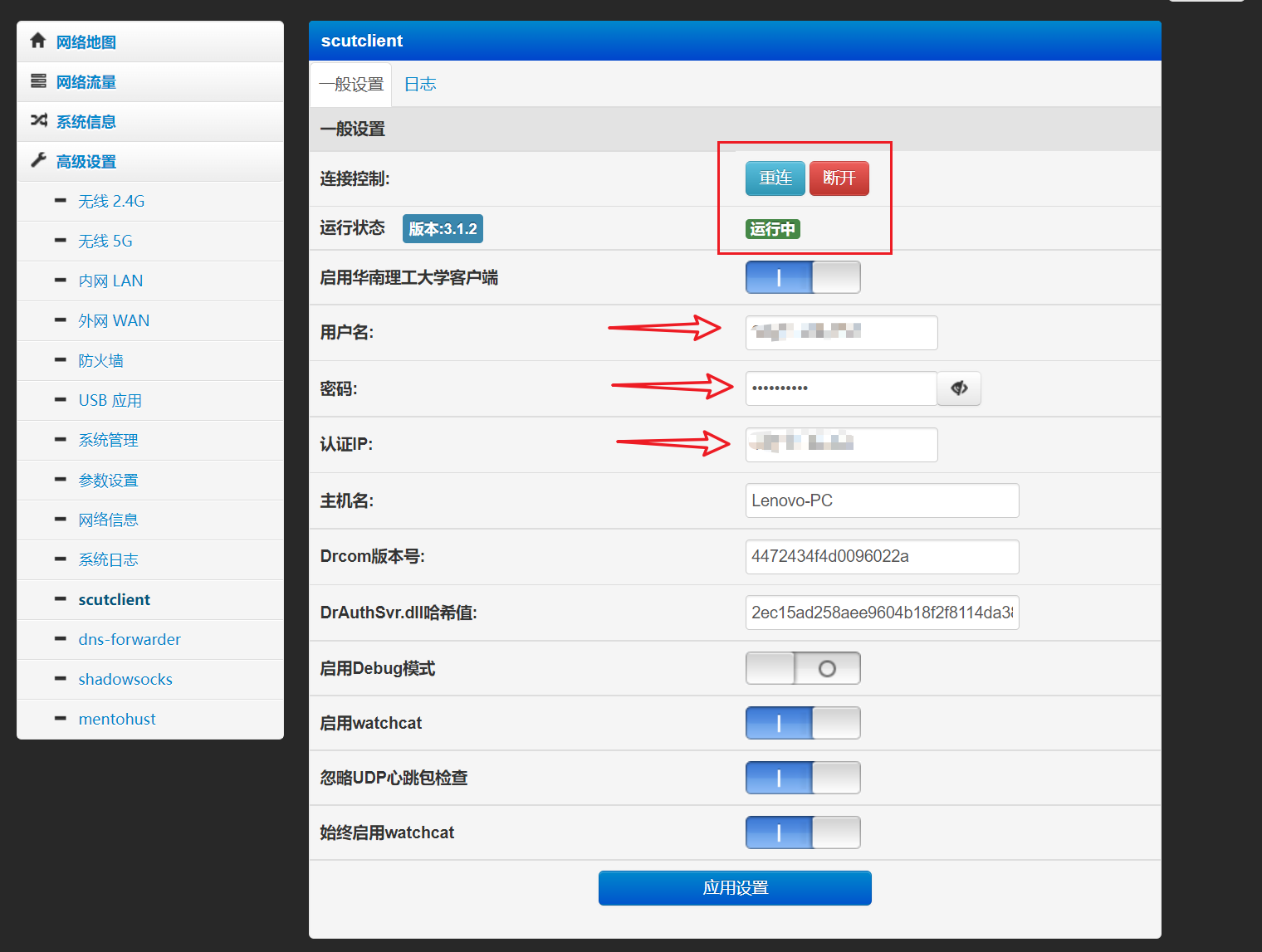Open the mentohust settings page
Image resolution: width=1262 pixels, height=952 pixels.
116,719
